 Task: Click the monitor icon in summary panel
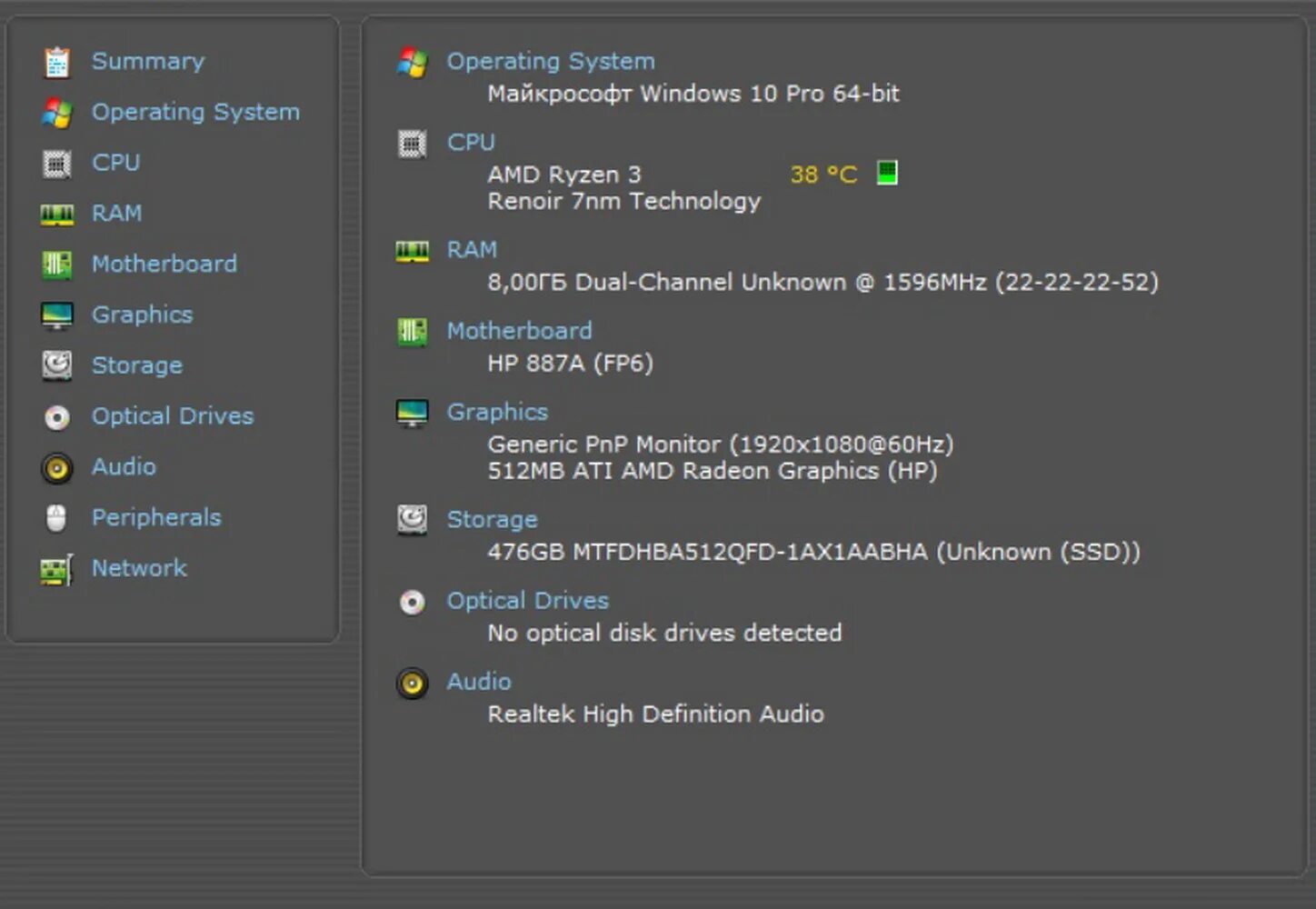point(412,413)
